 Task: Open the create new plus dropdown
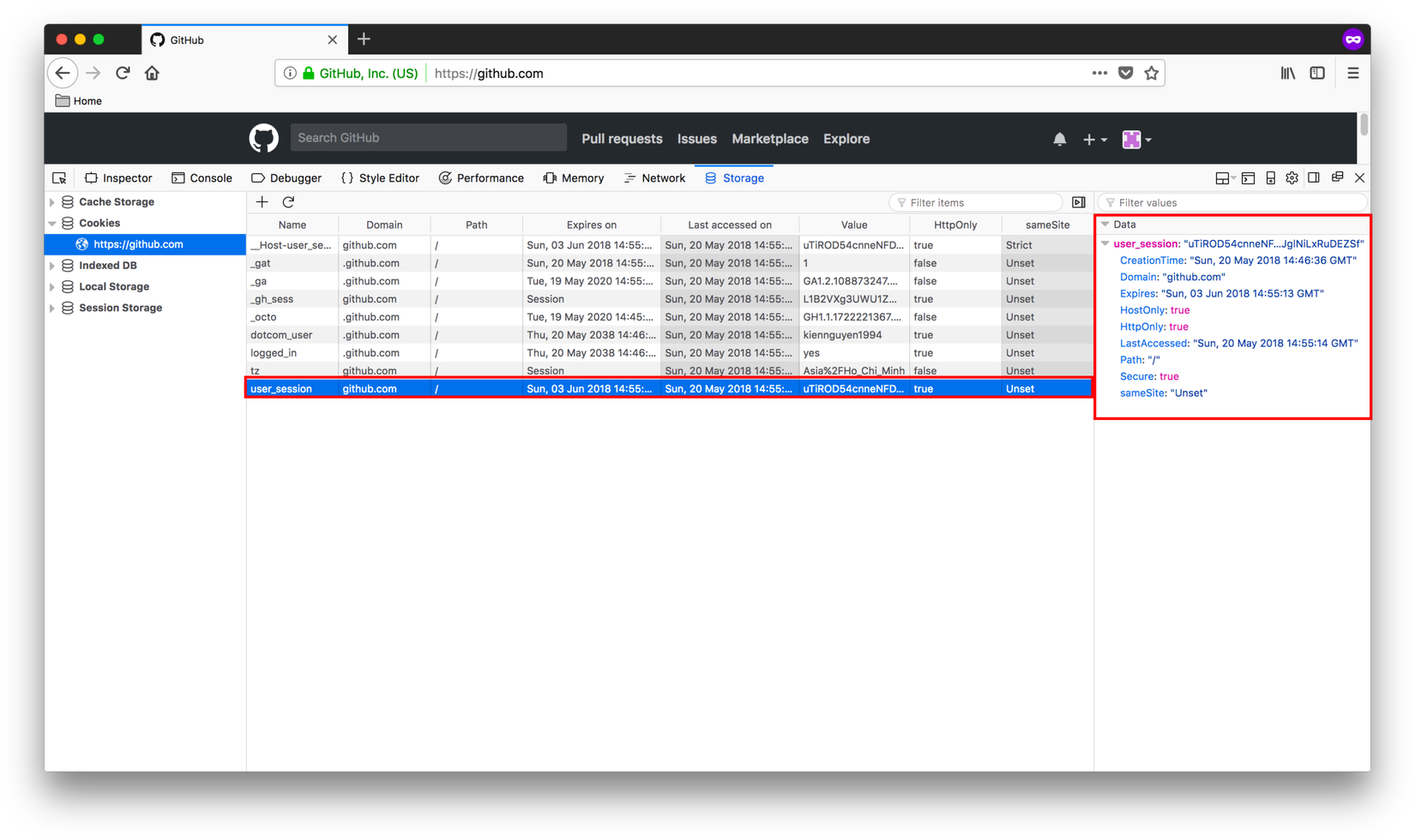pyautogui.click(x=1095, y=139)
